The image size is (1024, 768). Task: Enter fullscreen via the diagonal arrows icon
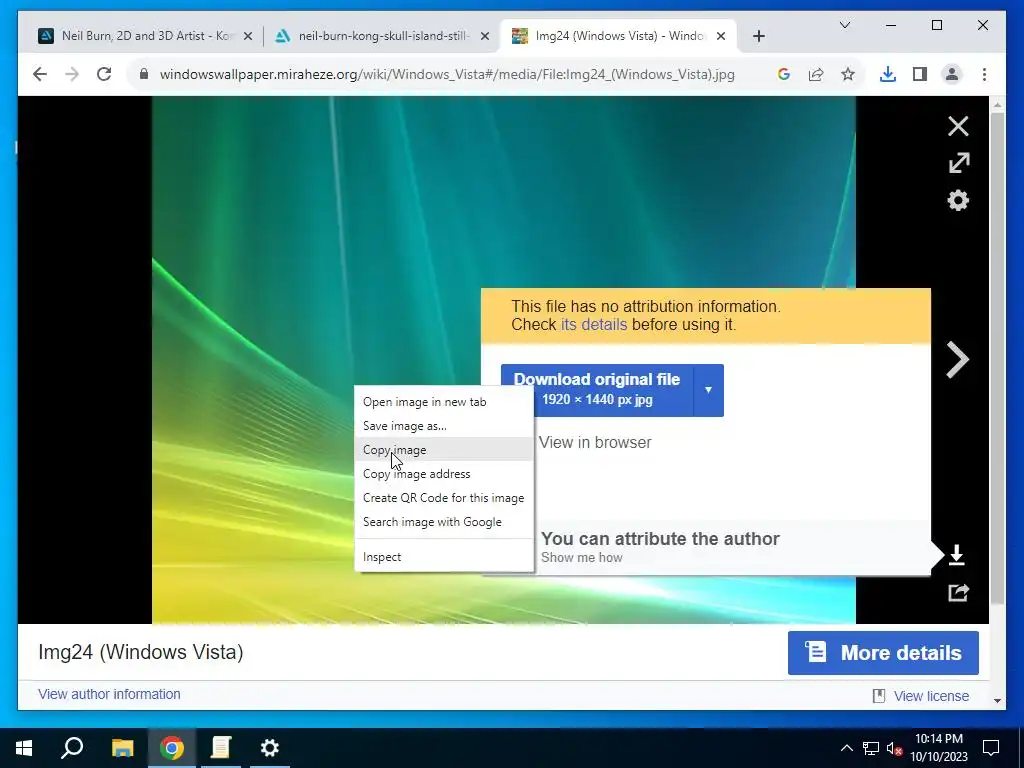(959, 163)
